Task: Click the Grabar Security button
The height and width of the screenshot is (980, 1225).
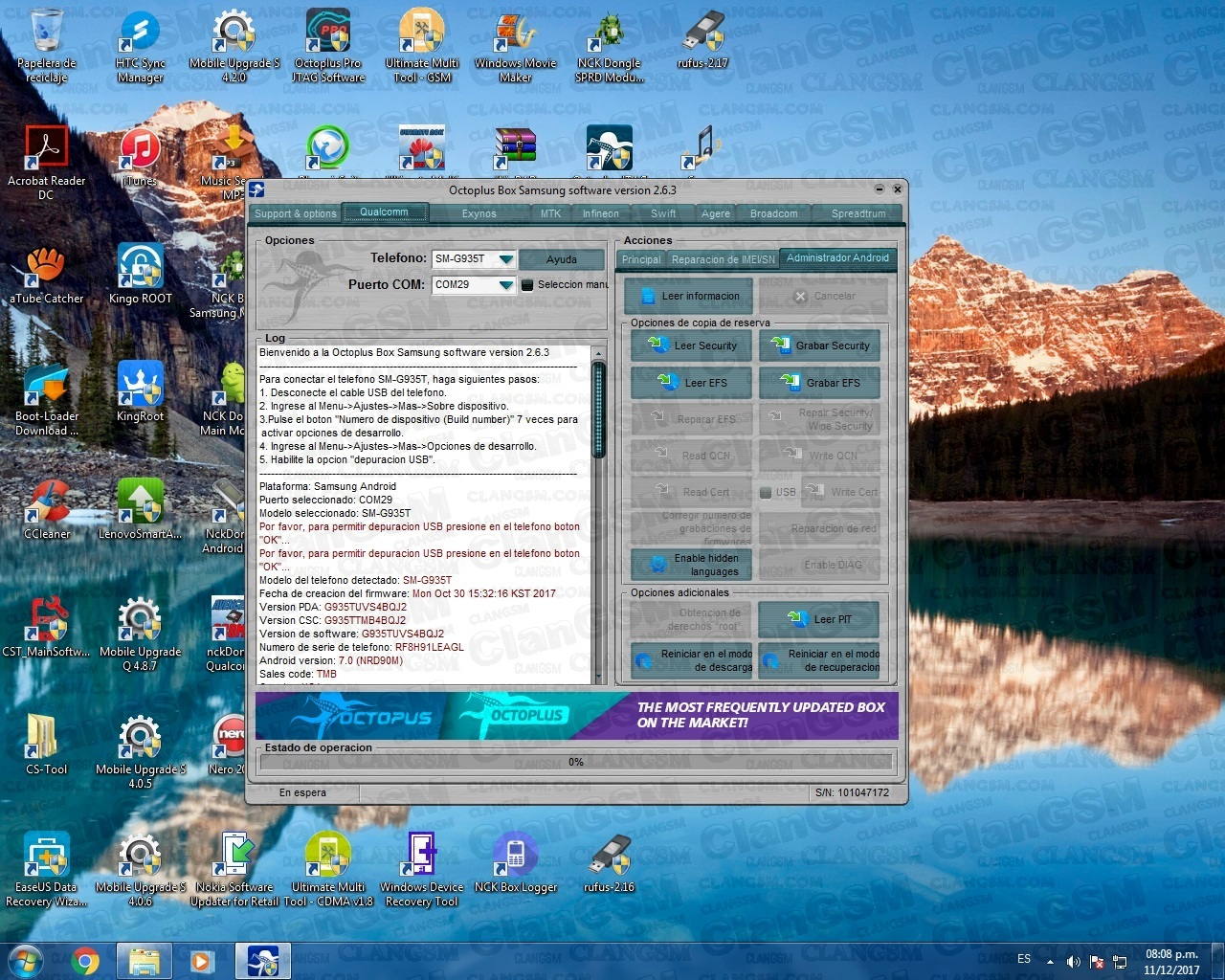Action: coord(819,345)
